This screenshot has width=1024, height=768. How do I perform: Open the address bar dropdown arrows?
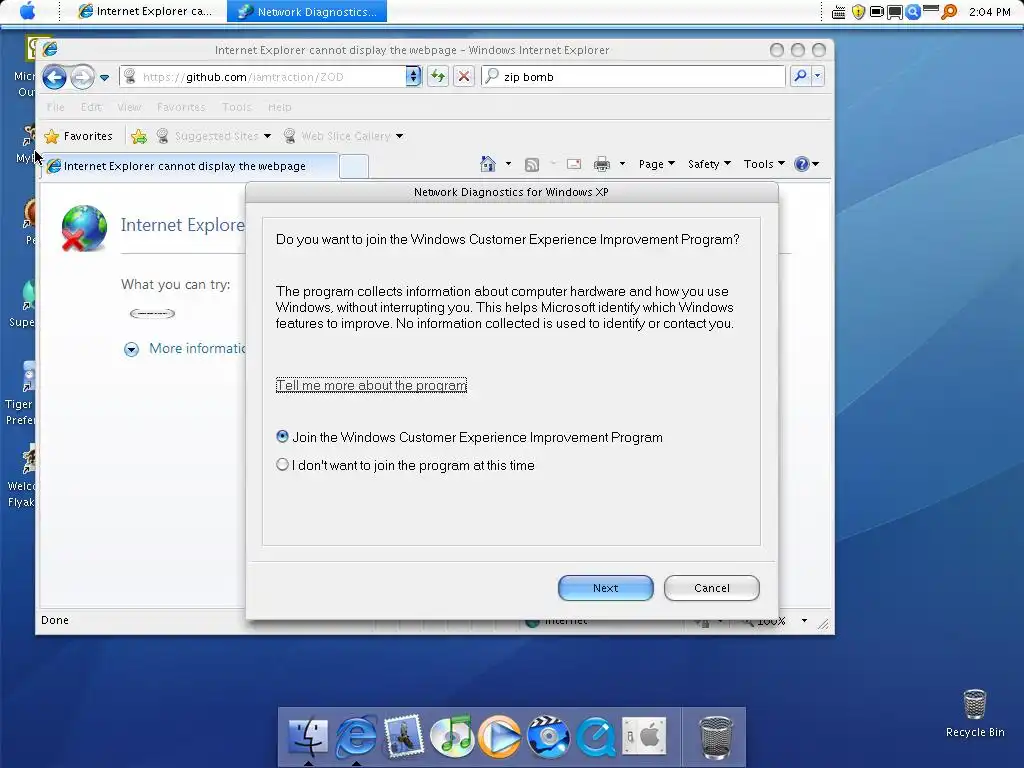[x=413, y=76]
